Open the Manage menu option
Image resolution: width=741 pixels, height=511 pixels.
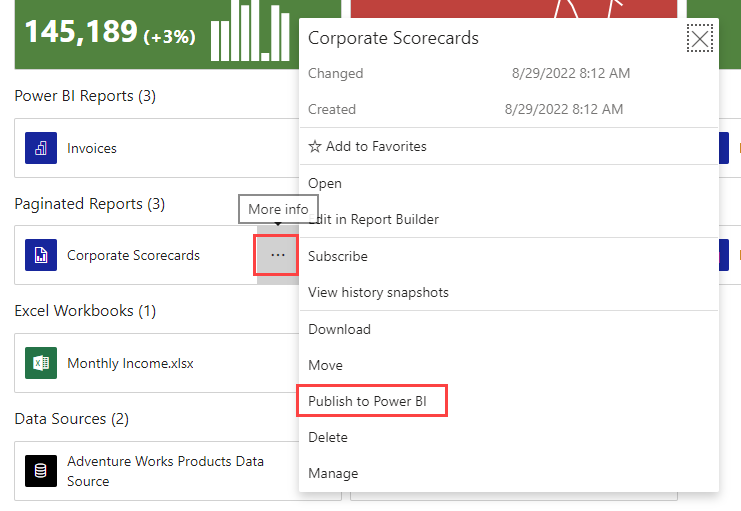(x=509, y=473)
